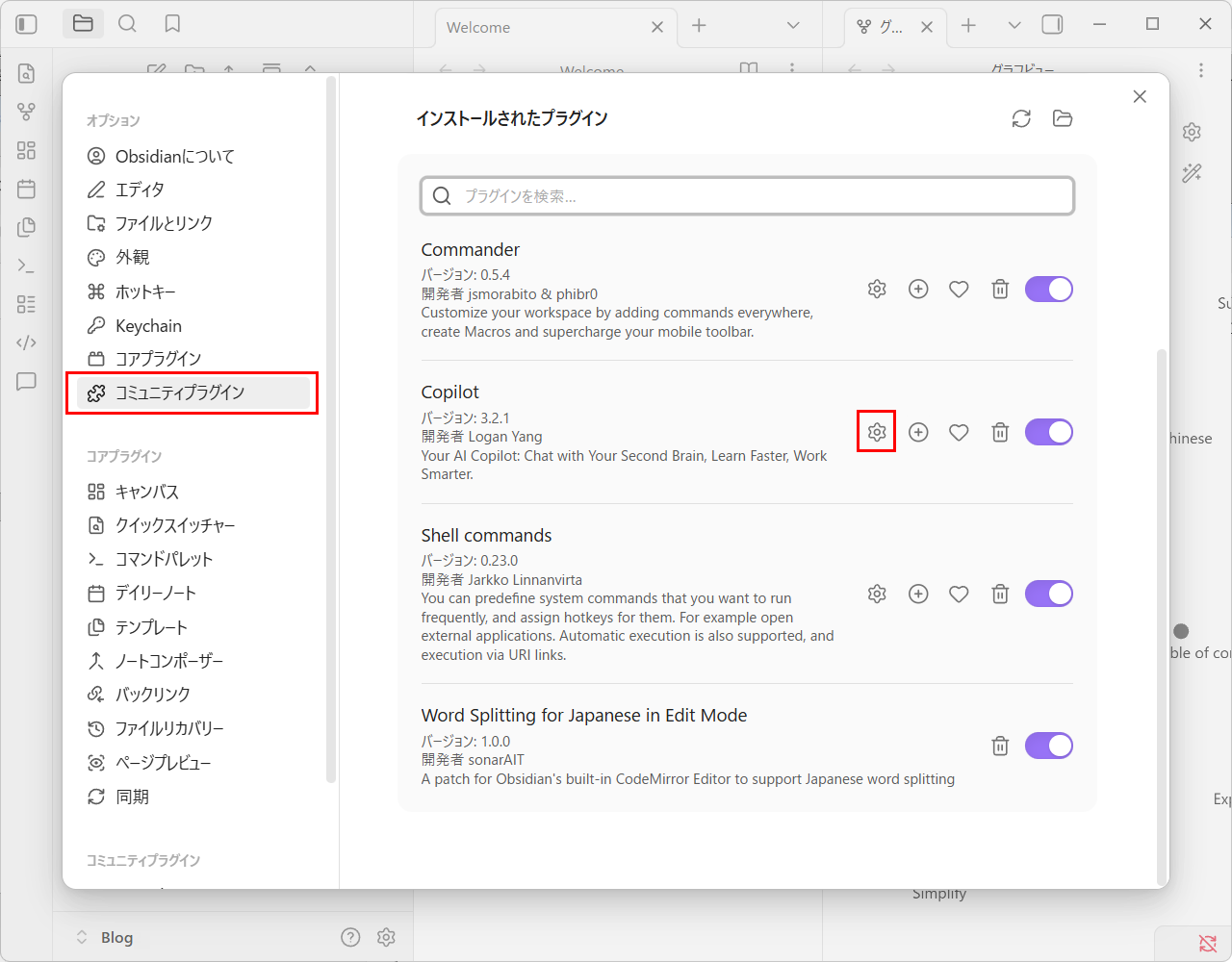Viewport: 1232px width, 962px height.
Task: Disable the Commander plugin toggle
Action: click(1048, 290)
